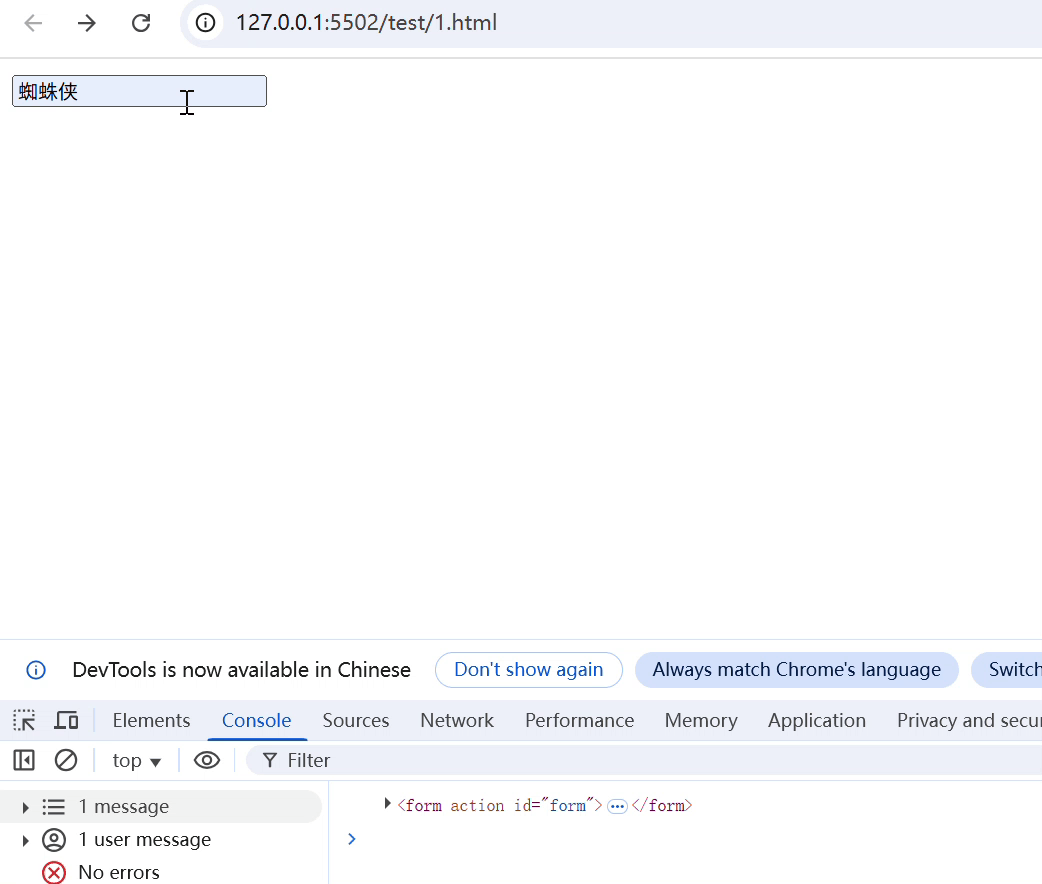This screenshot has width=1042, height=884.
Task: Select the 1 message sidebar entry
Action: tap(123, 806)
